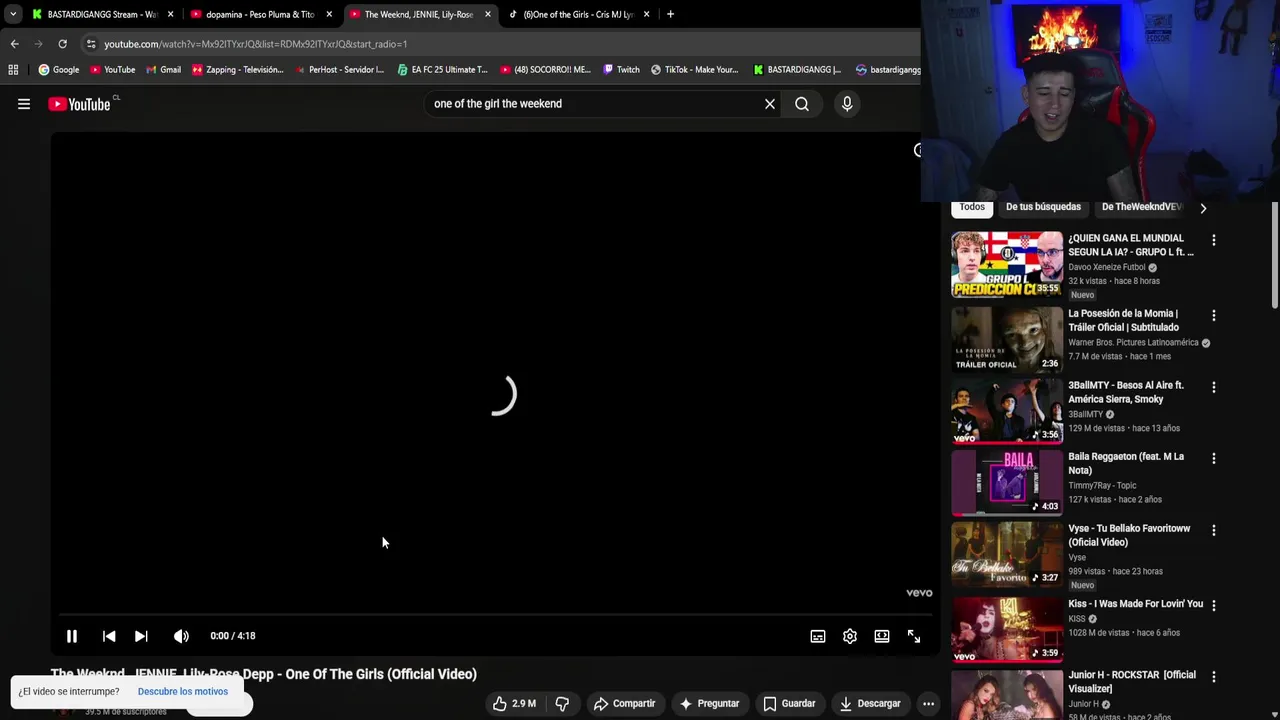Clear the search box text
The width and height of the screenshot is (1280, 720).
click(x=770, y=104)
